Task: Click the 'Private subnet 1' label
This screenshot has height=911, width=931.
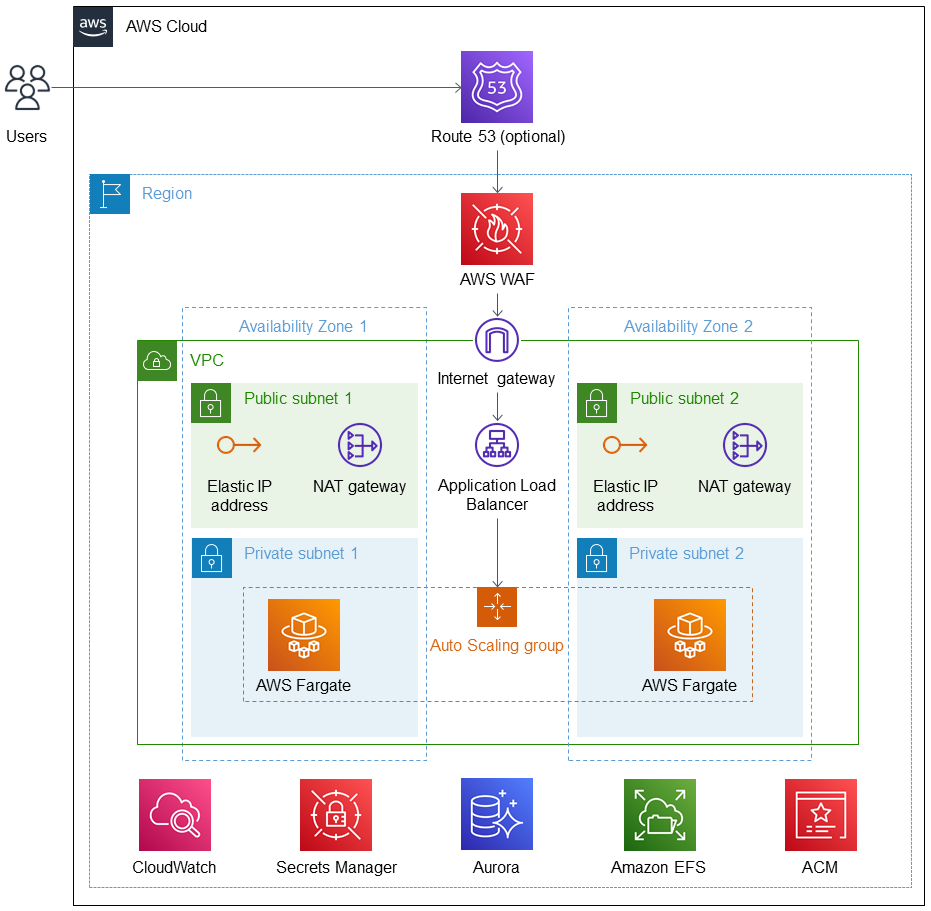Action: pos(301,553)
